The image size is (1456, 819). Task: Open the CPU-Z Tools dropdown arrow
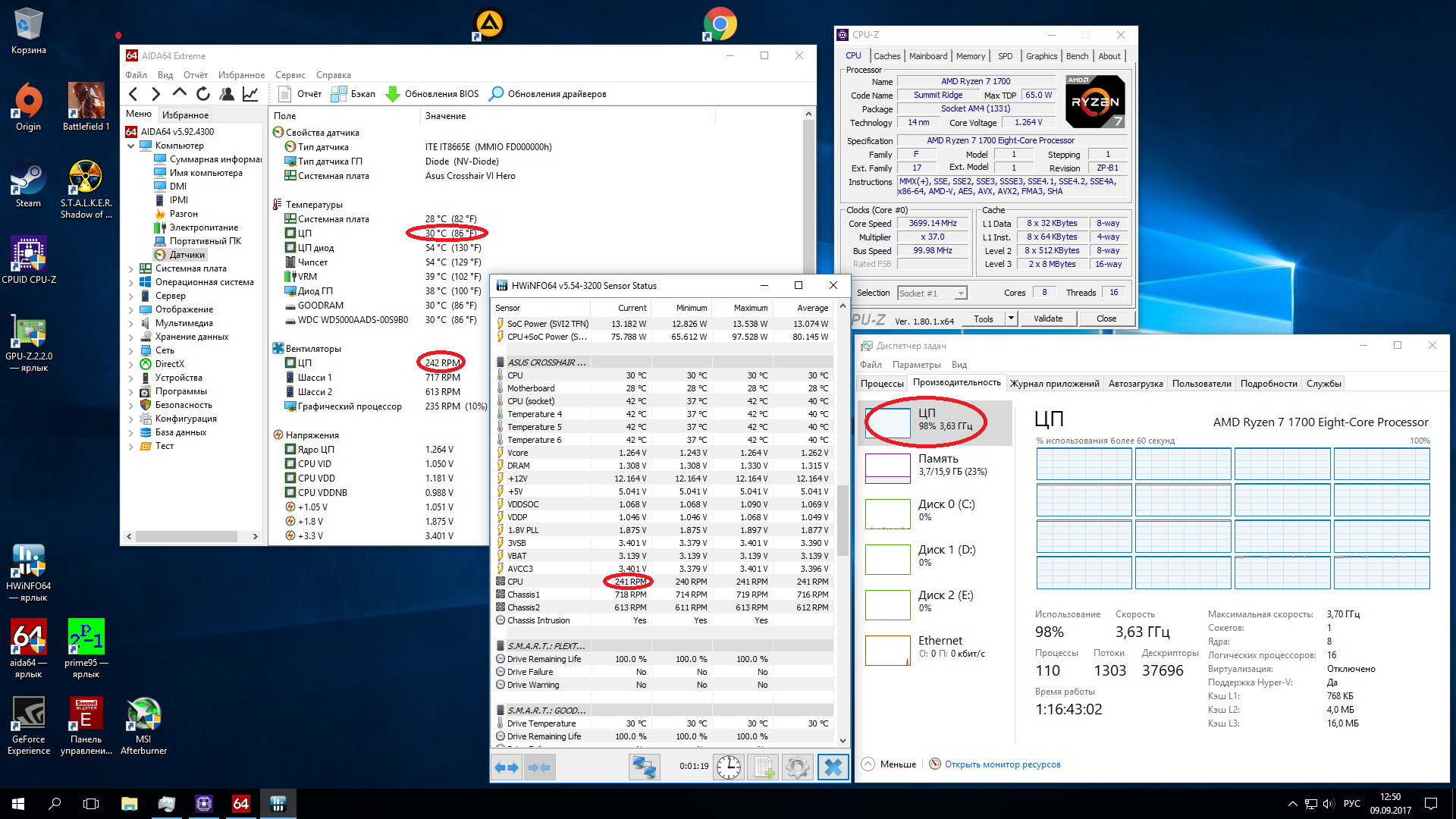coord(1011,318)
